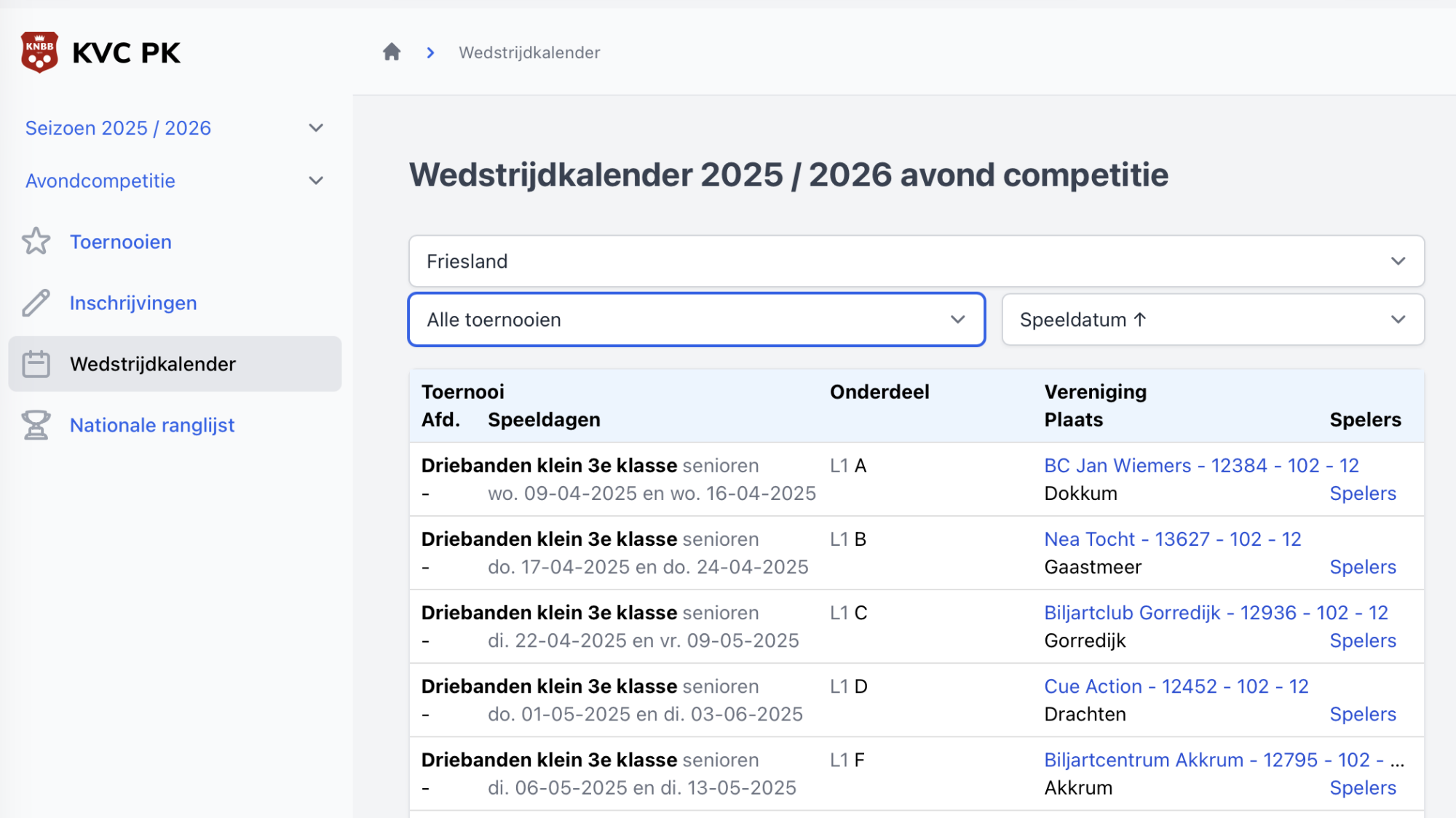Screen dimensions: 1456x818
Task: Open the Alle toernooien filter dropdown
Action: 696,319
